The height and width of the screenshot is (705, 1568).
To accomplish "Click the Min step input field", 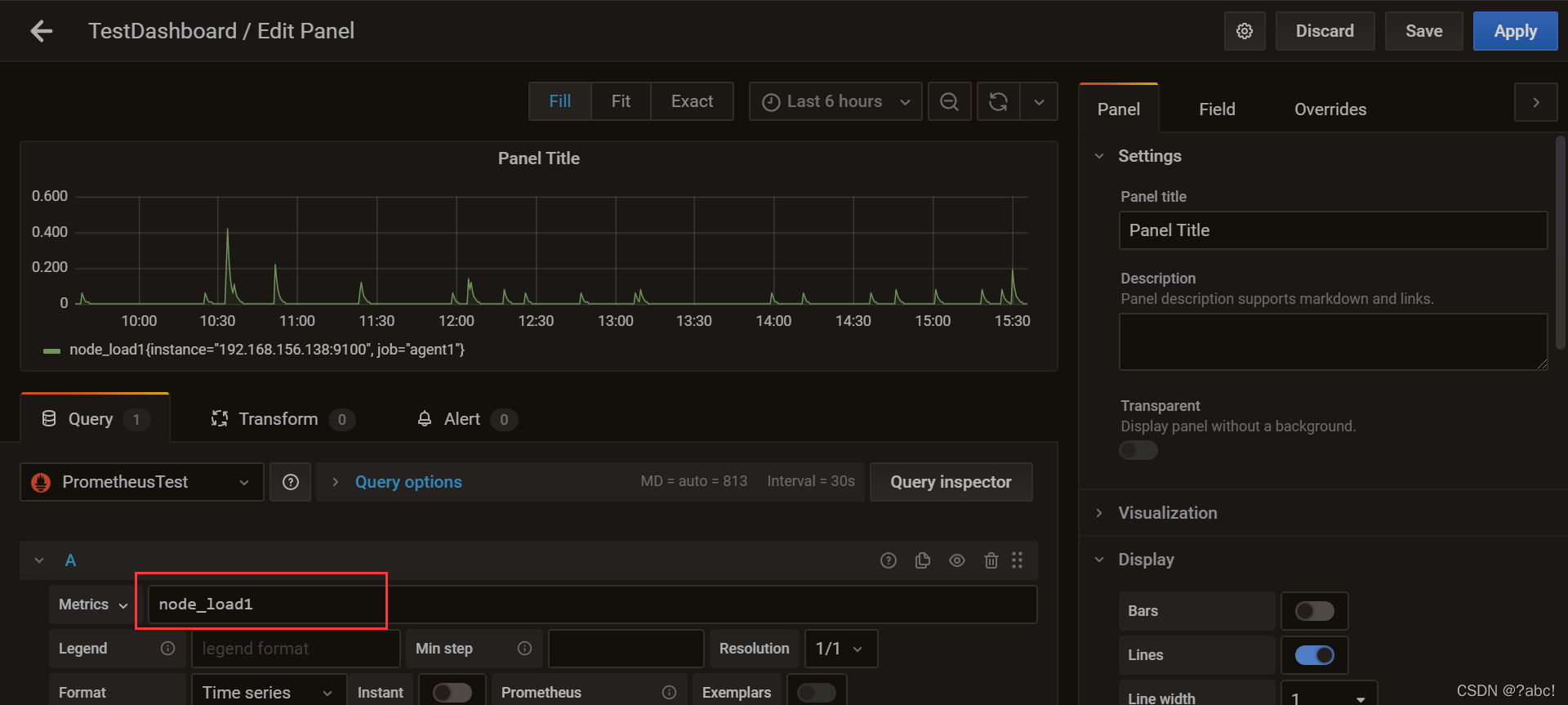I will coord(626,649).
